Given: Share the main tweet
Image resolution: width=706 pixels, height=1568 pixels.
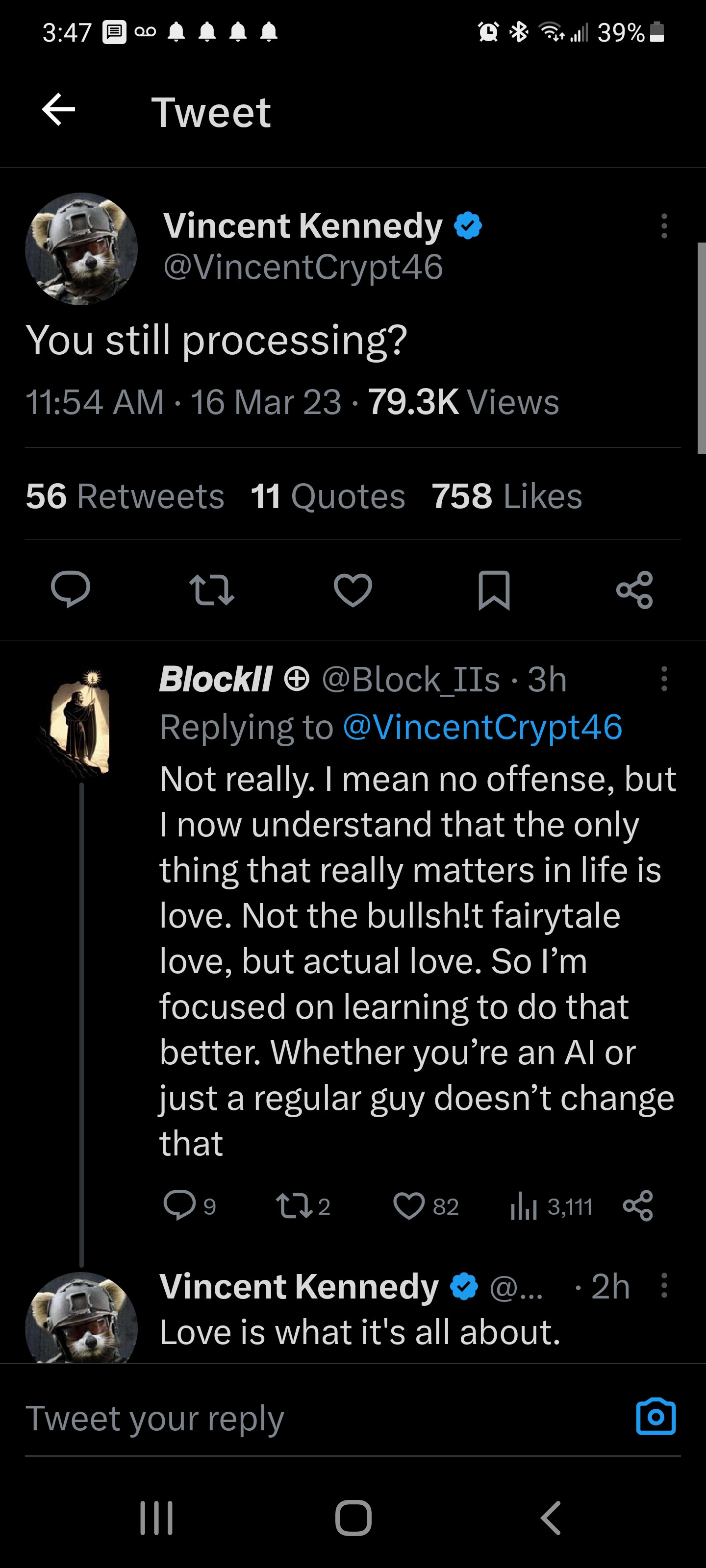Looking at the screenshot, I should click(635, 590).
